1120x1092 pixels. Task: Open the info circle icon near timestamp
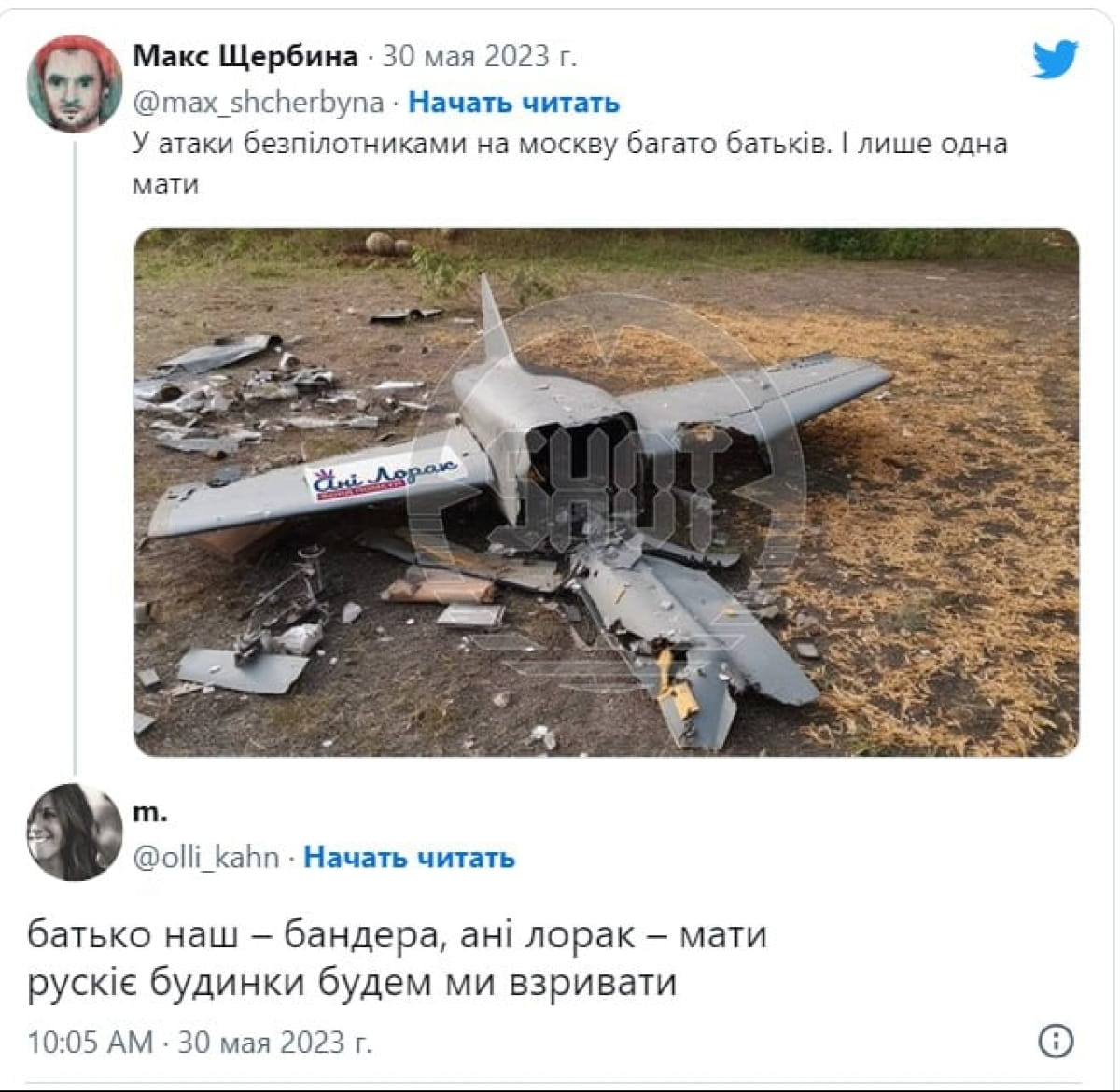pyautogui.click(x=1056, y=1041)
